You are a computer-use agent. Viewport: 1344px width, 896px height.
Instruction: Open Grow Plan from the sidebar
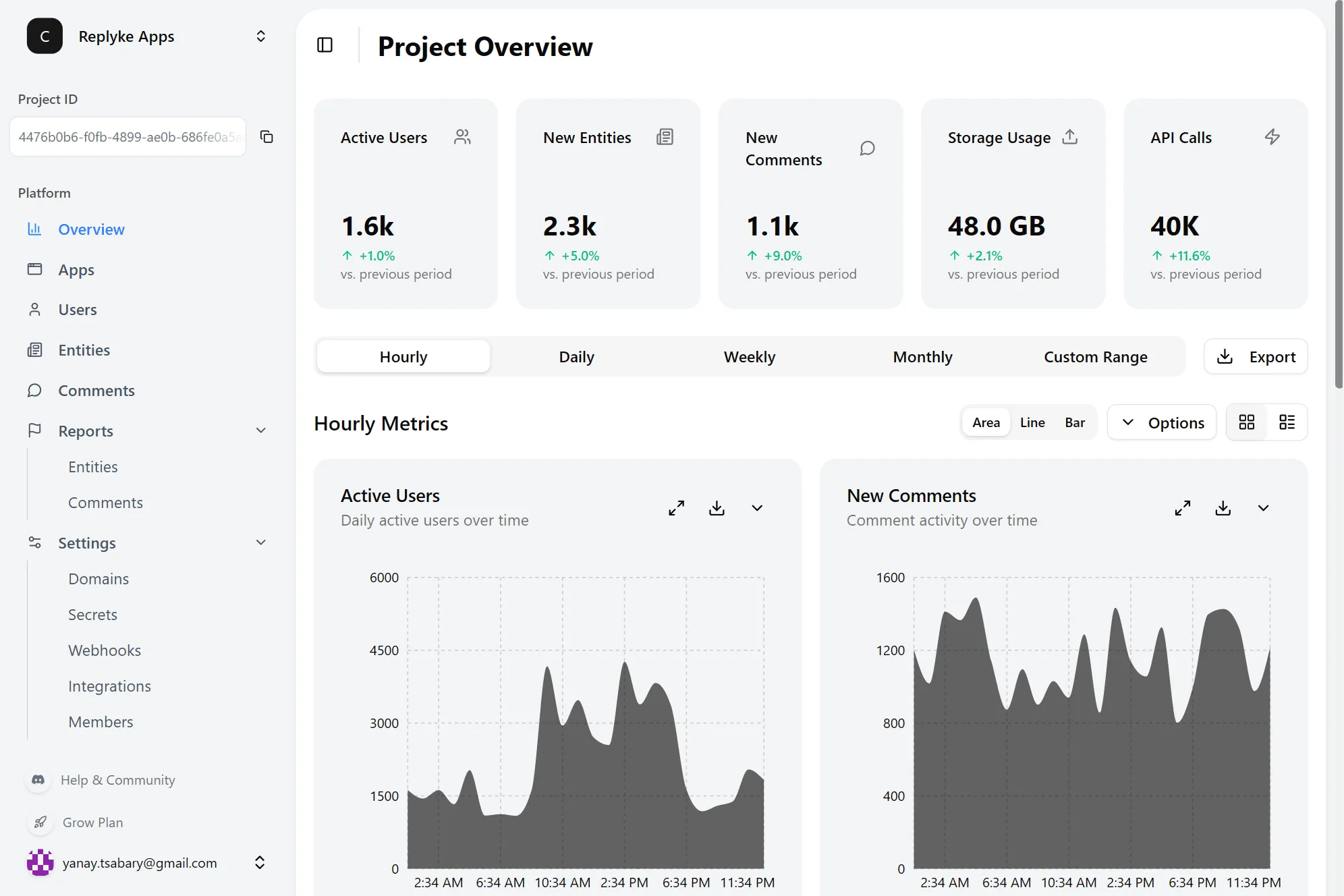pos(92,822)
